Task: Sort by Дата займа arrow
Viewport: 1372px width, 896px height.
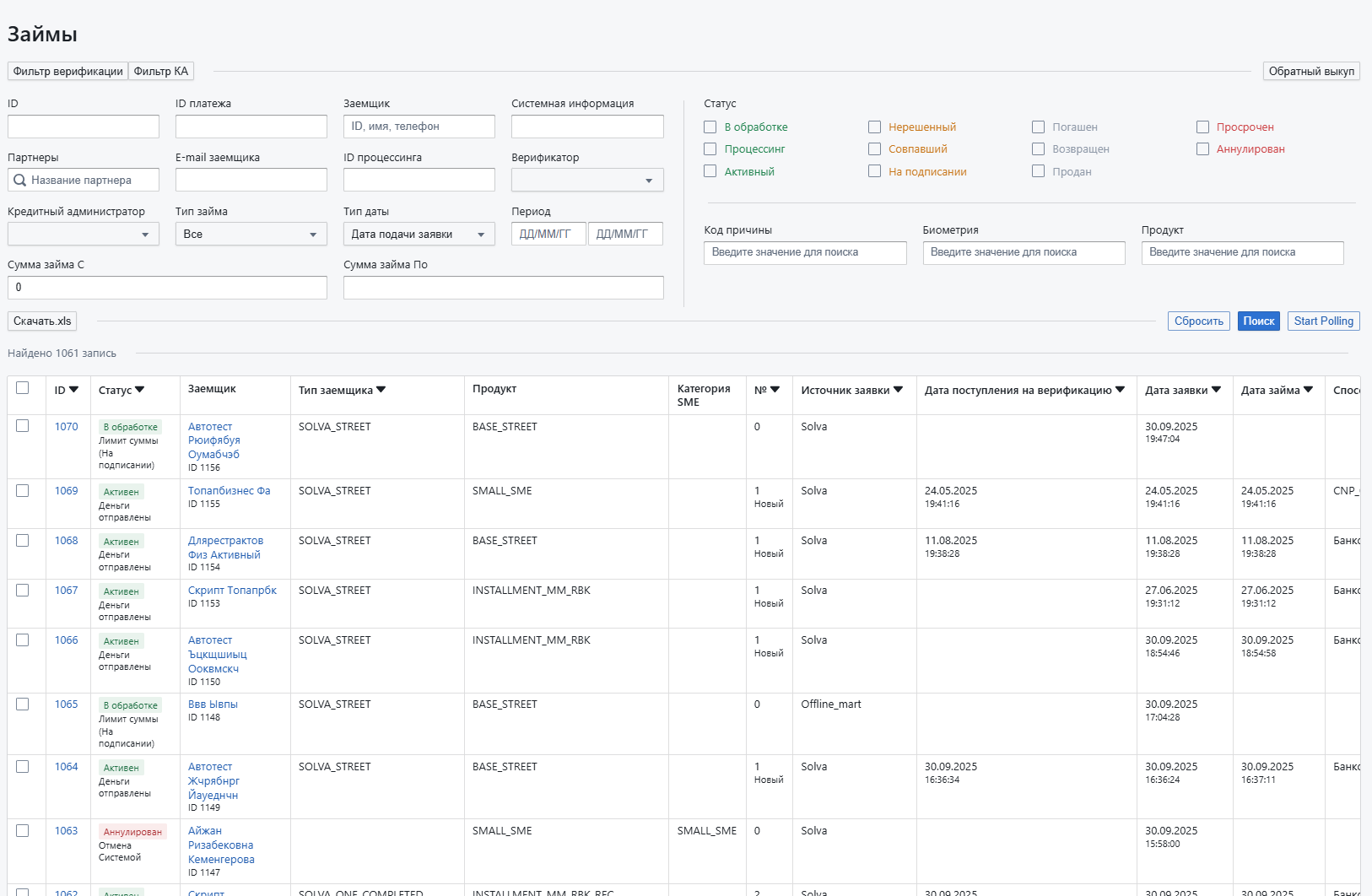Action: pyautogui.click(x=1308, y=390)
